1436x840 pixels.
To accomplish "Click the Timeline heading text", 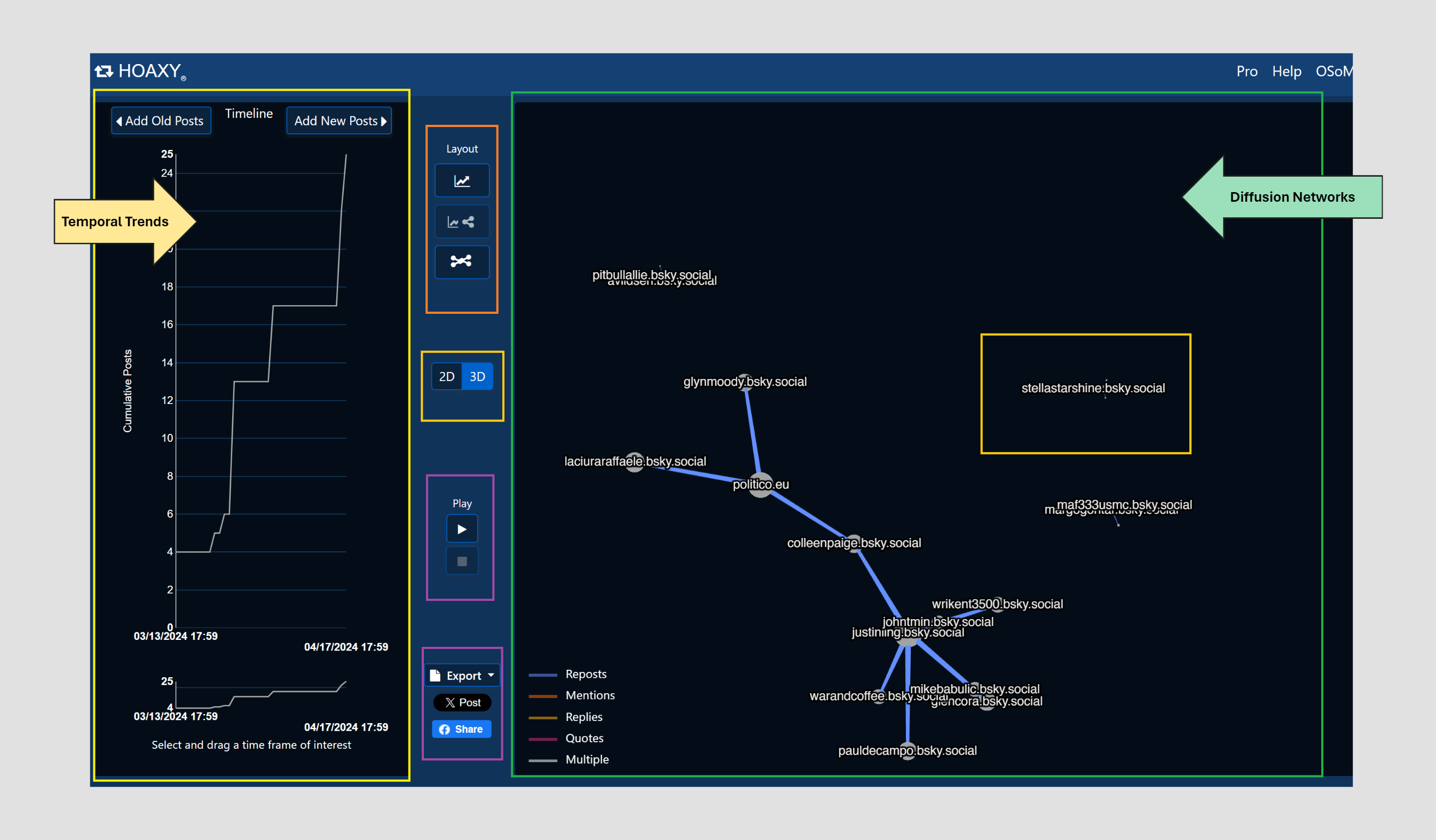I will tap(249, 113).
